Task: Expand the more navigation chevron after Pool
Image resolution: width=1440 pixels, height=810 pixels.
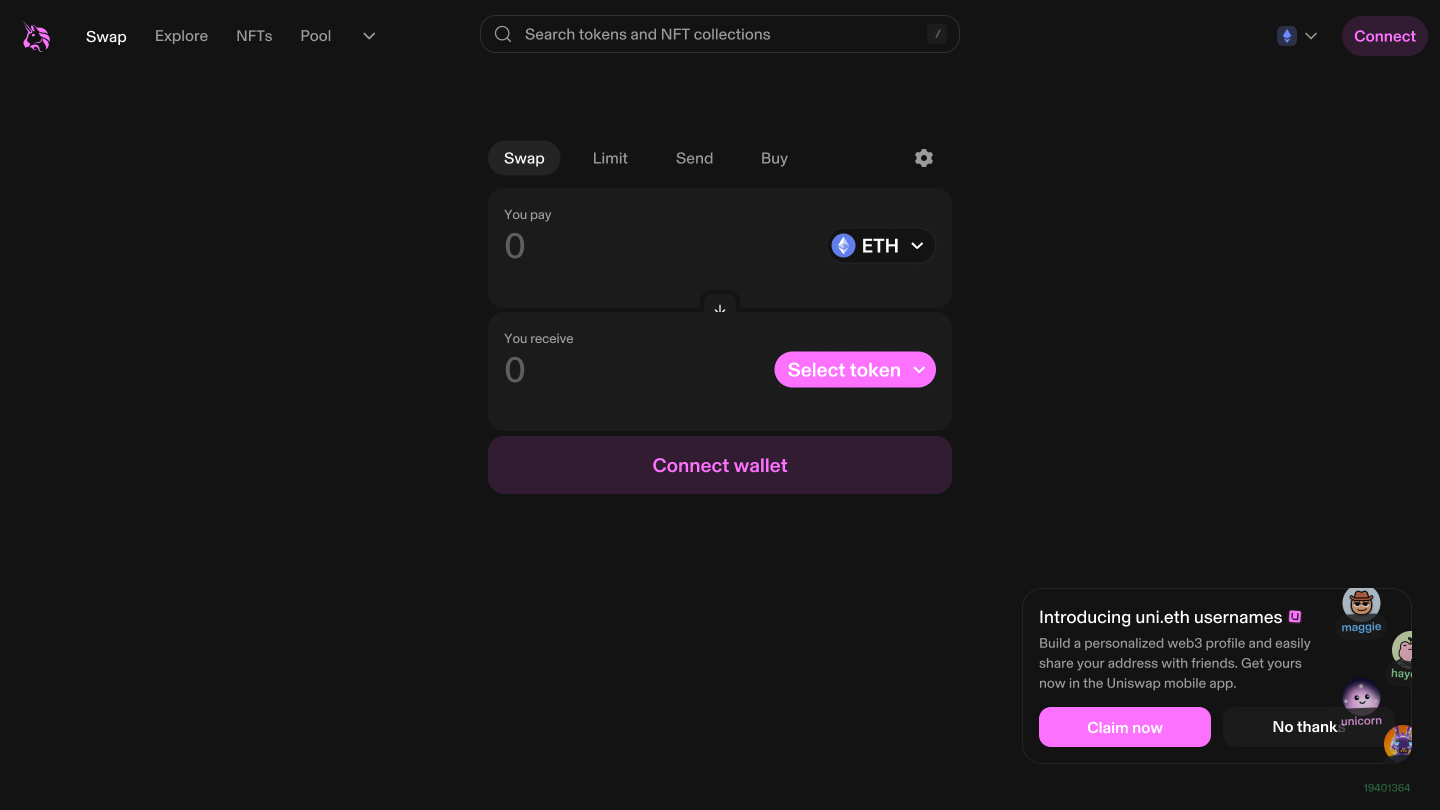Action: [369, 36]
